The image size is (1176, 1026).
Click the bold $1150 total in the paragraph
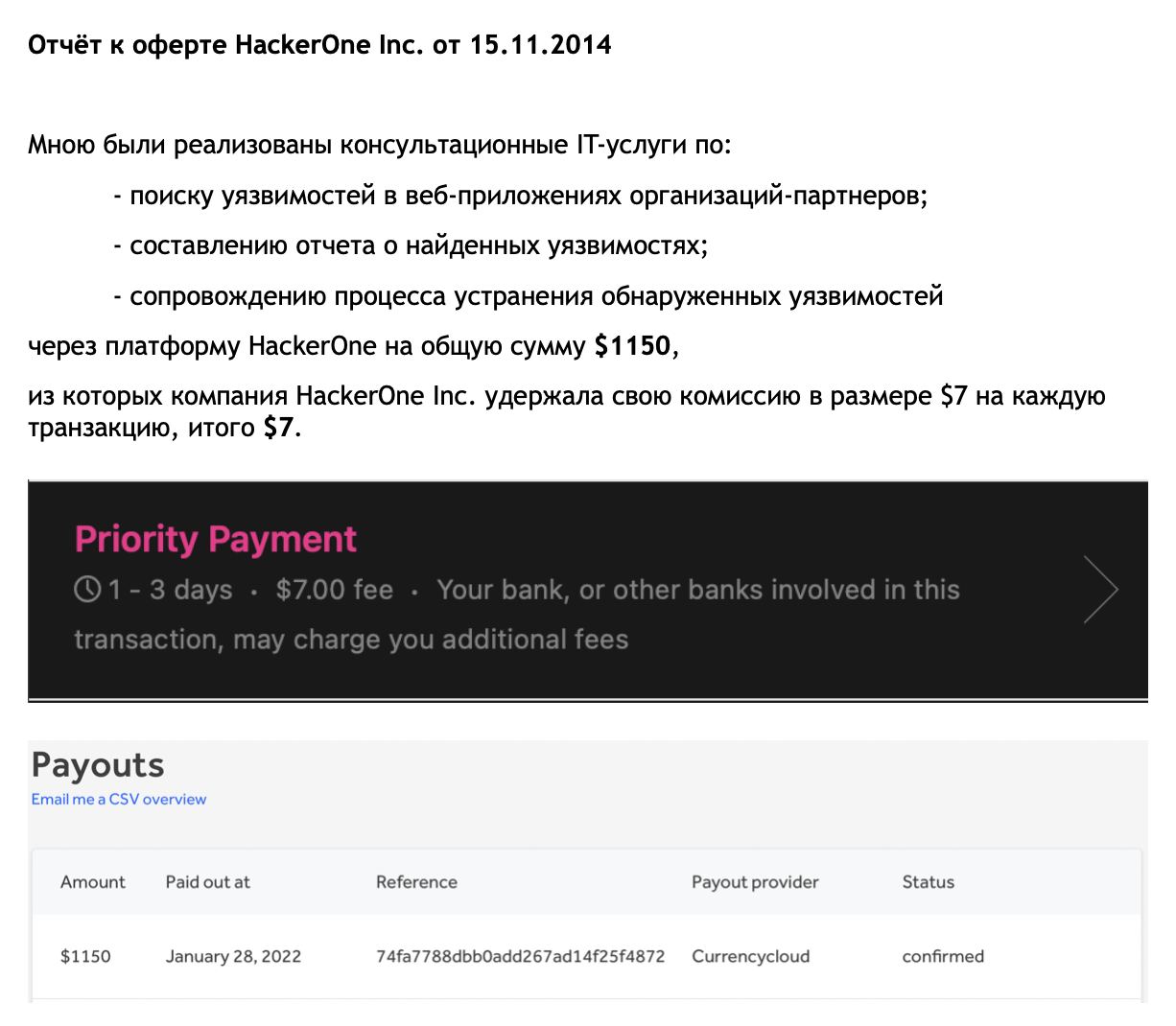coord(632,346)
